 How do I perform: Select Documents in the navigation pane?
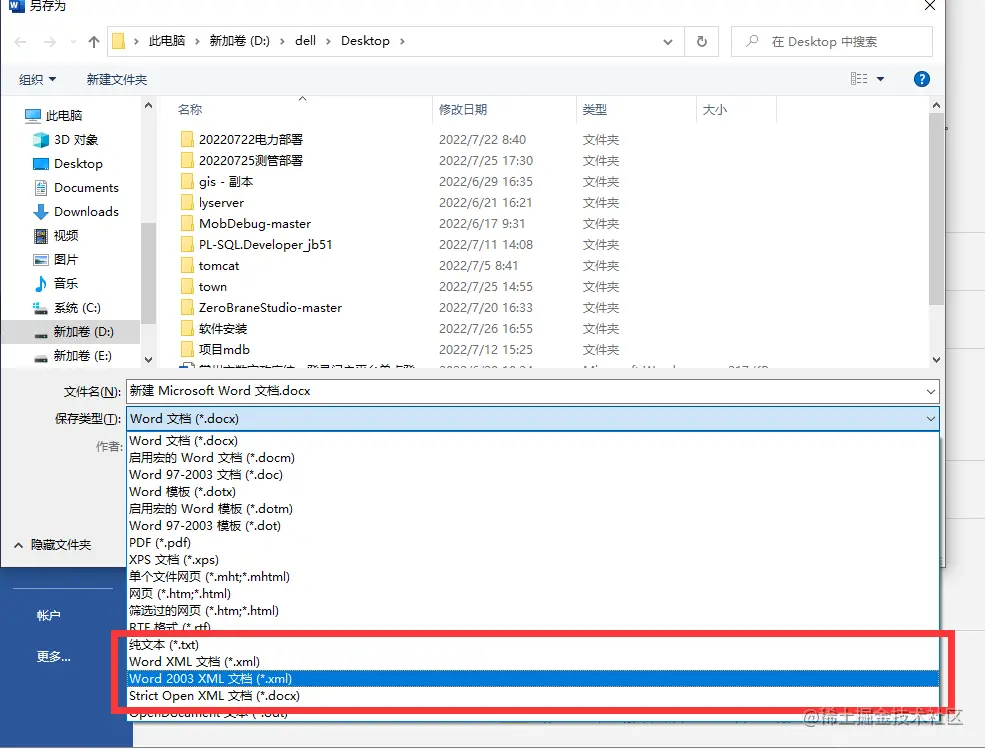(75, 187)
